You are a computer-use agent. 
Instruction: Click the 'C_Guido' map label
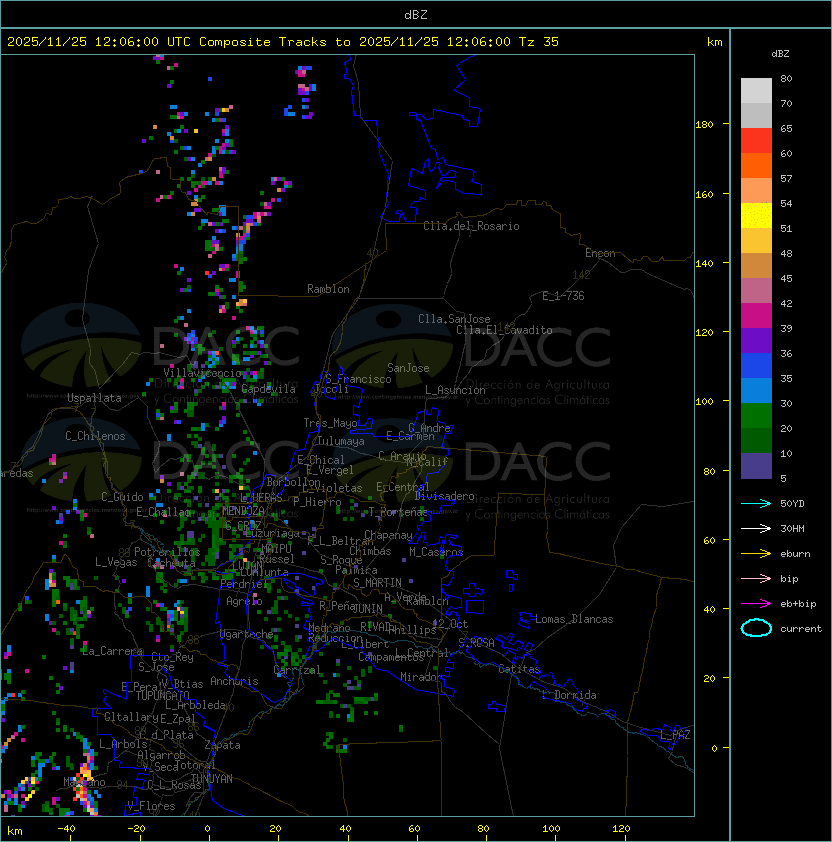122,497
